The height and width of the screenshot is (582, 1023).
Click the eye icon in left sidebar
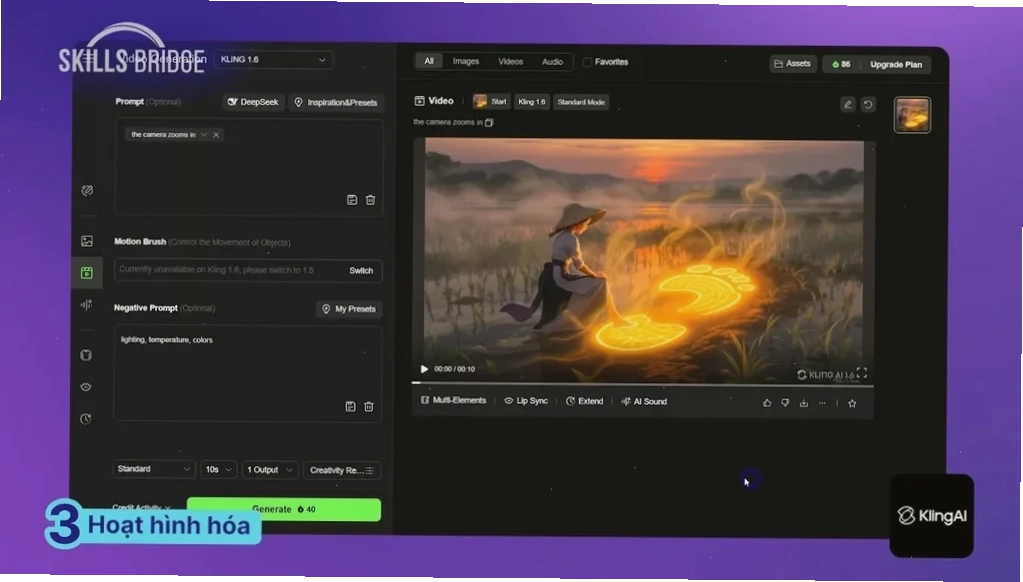pyautogui.click(x=86, y=387)
